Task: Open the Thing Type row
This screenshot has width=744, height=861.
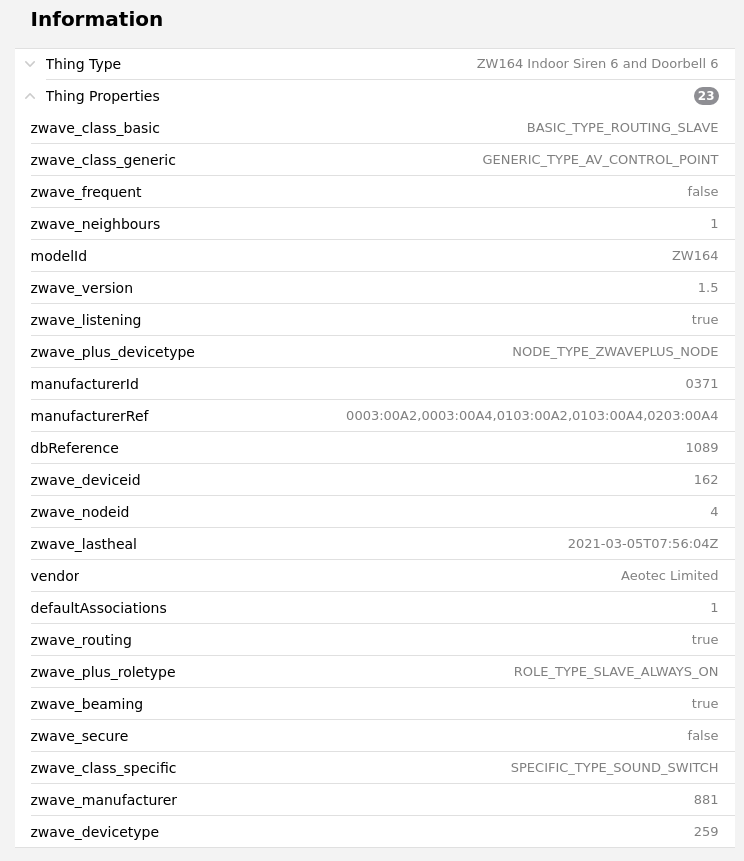Action: click(380, 64)
